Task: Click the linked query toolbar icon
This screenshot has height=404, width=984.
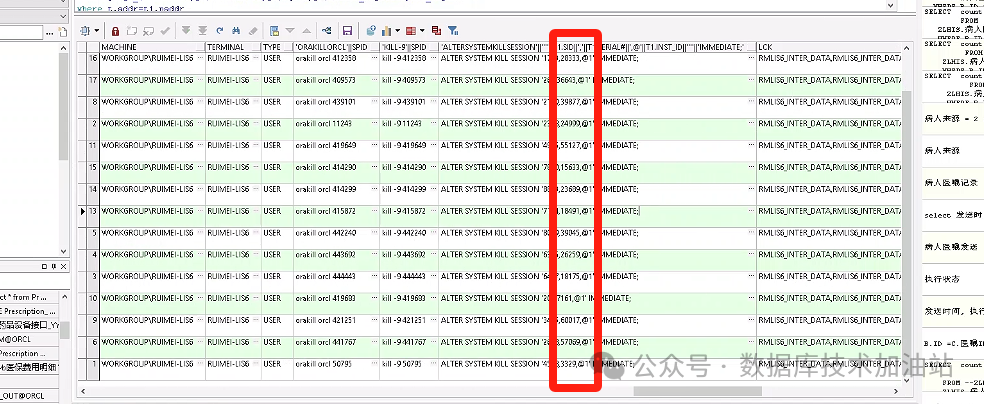Action: [327, 30]
